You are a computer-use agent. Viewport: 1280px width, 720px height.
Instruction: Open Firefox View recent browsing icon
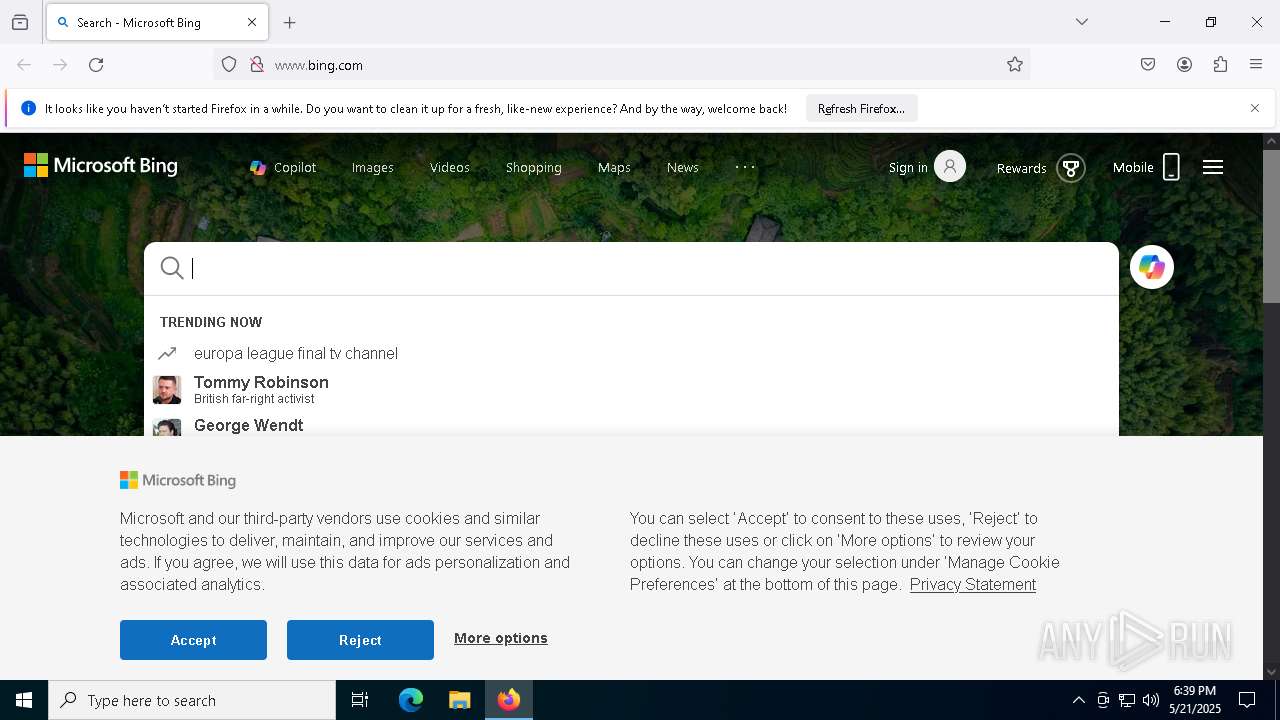(x=20, y=22)
